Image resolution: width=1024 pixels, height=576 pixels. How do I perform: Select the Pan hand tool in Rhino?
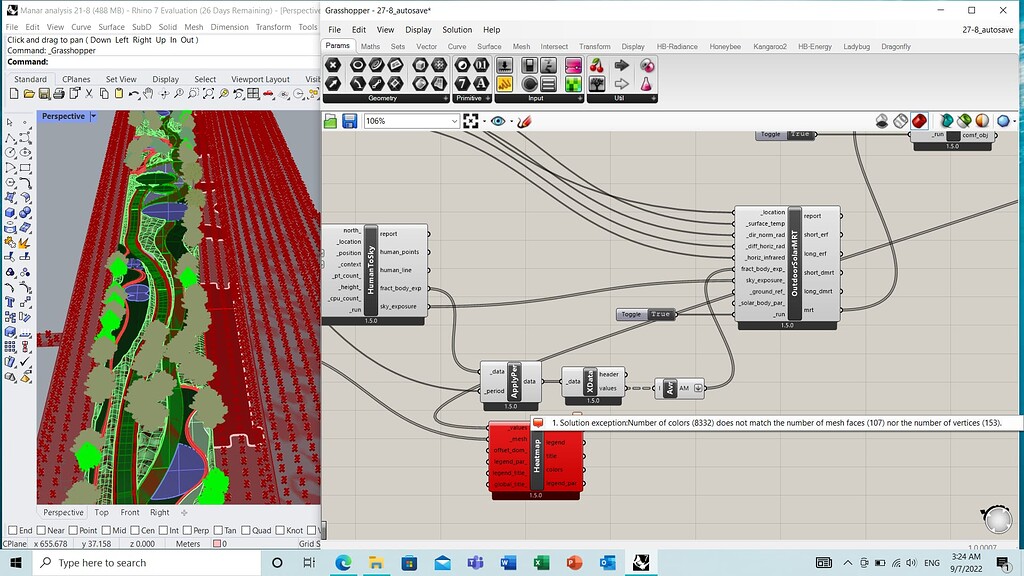coord(148,94)
